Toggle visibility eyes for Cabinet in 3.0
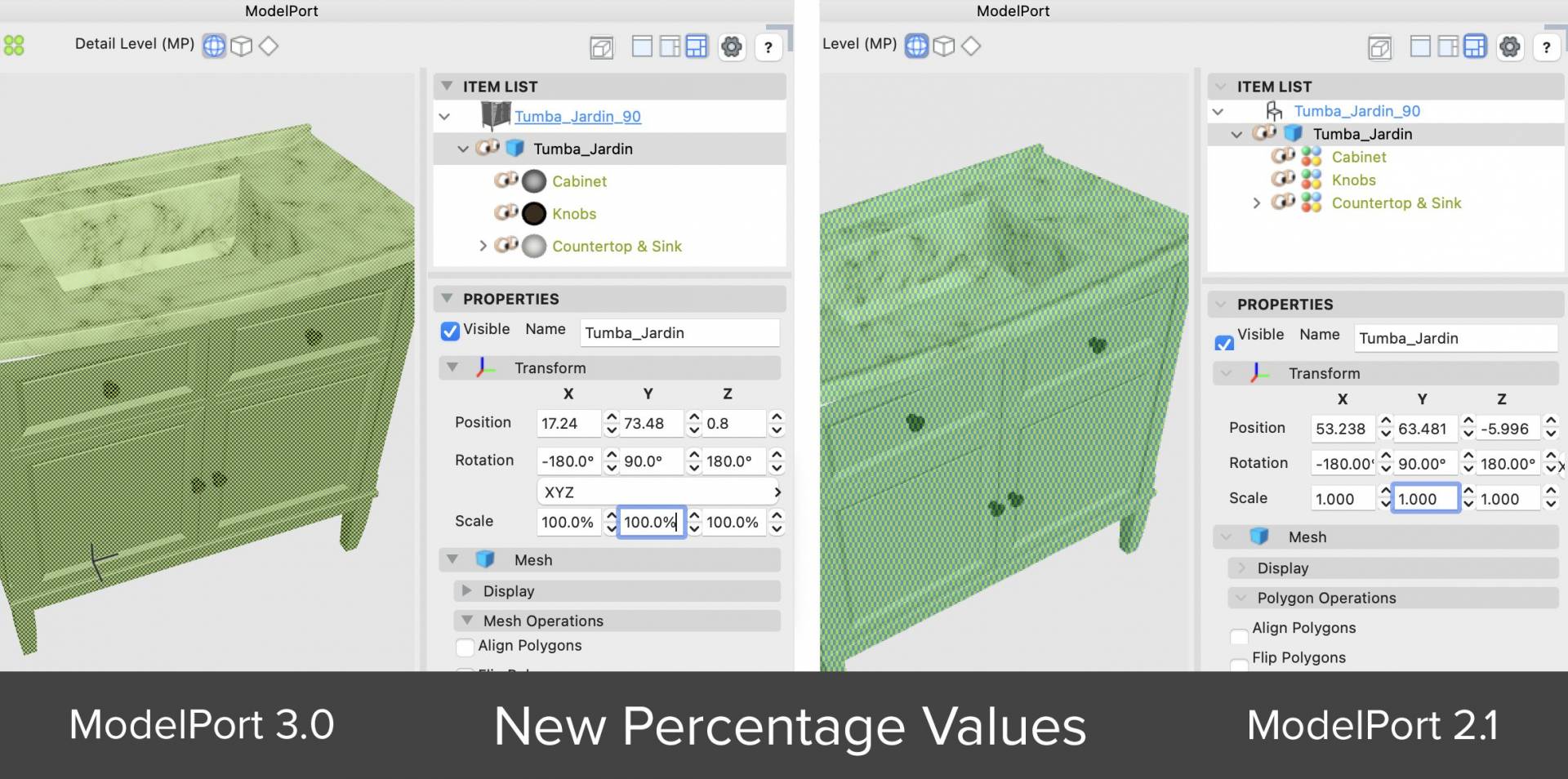1568x779 pixels. (x=506, y=180)
